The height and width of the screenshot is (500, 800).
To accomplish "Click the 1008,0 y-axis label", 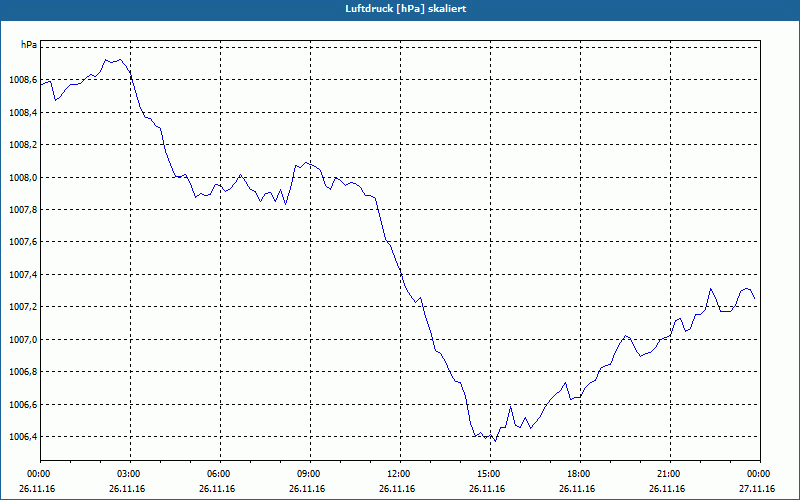I will coord(23,178).
